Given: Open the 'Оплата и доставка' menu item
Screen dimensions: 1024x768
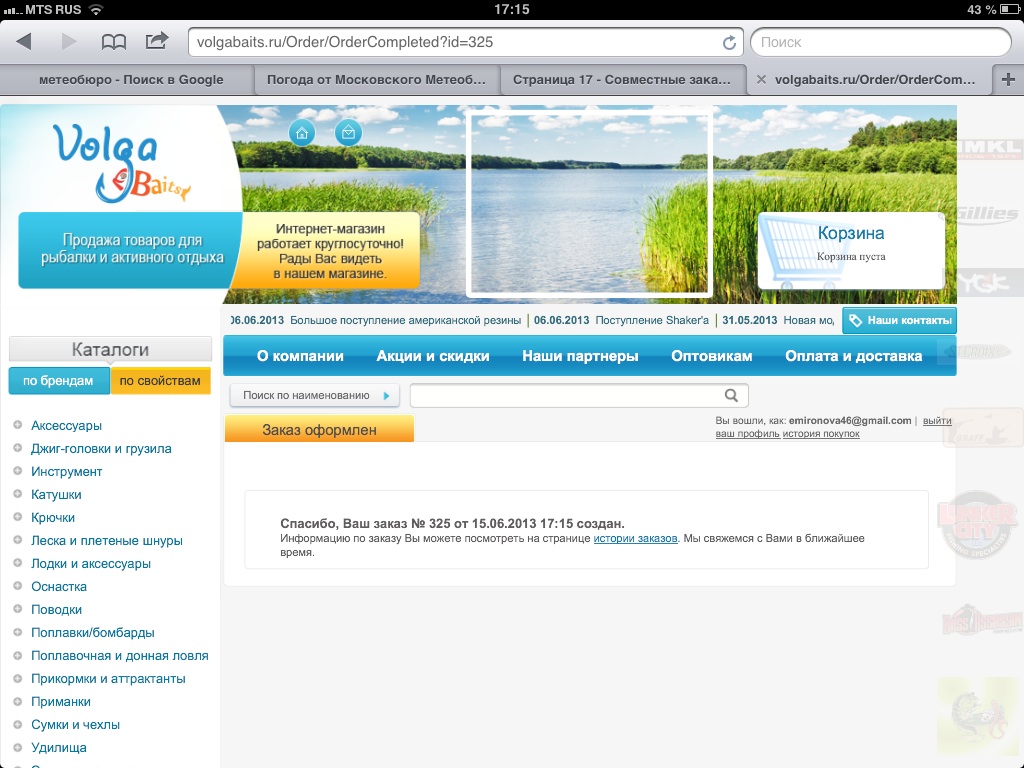Looking at the screenshot, I should coord(853,356).
